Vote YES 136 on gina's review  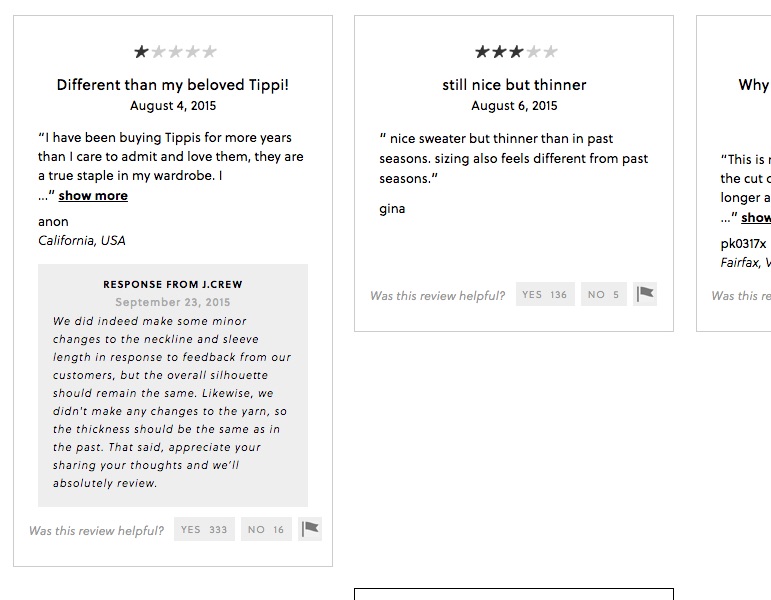545,294
